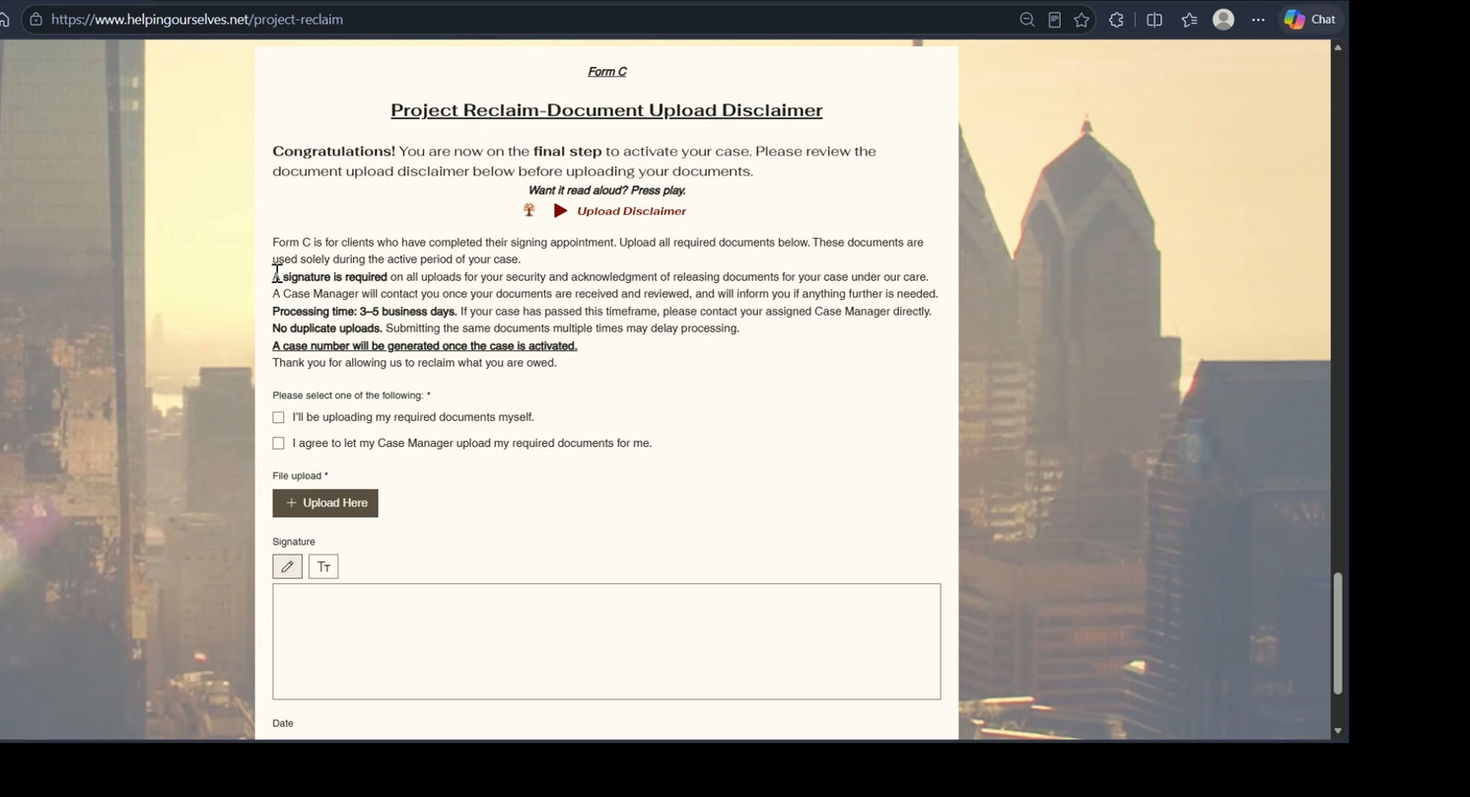Check "I agree to let my Case Manager upload"

(x=278, y=443)
